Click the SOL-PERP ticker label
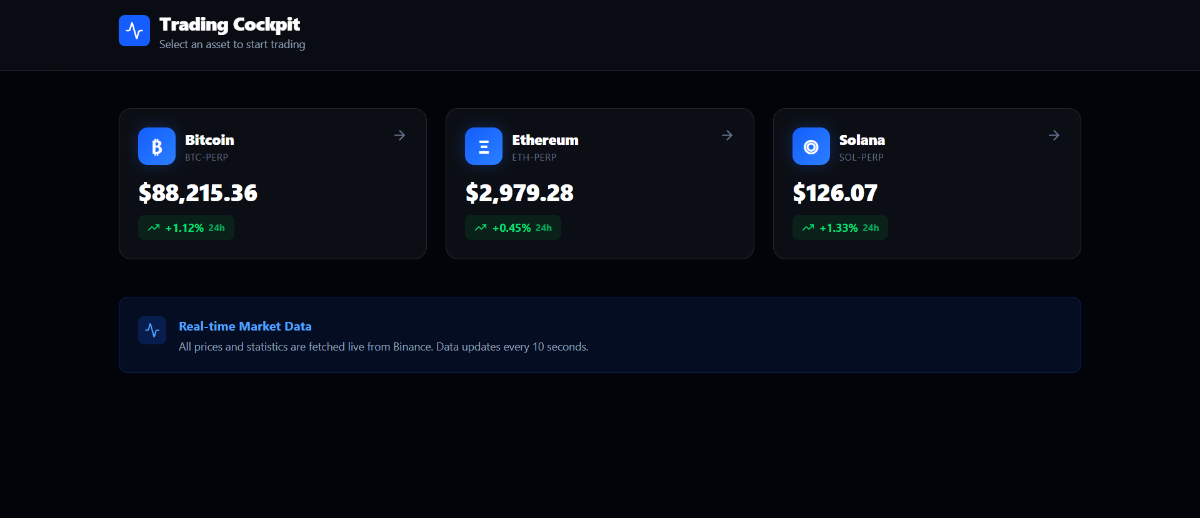This screenshot has height=518, width=1200. (x=861, y=157)
